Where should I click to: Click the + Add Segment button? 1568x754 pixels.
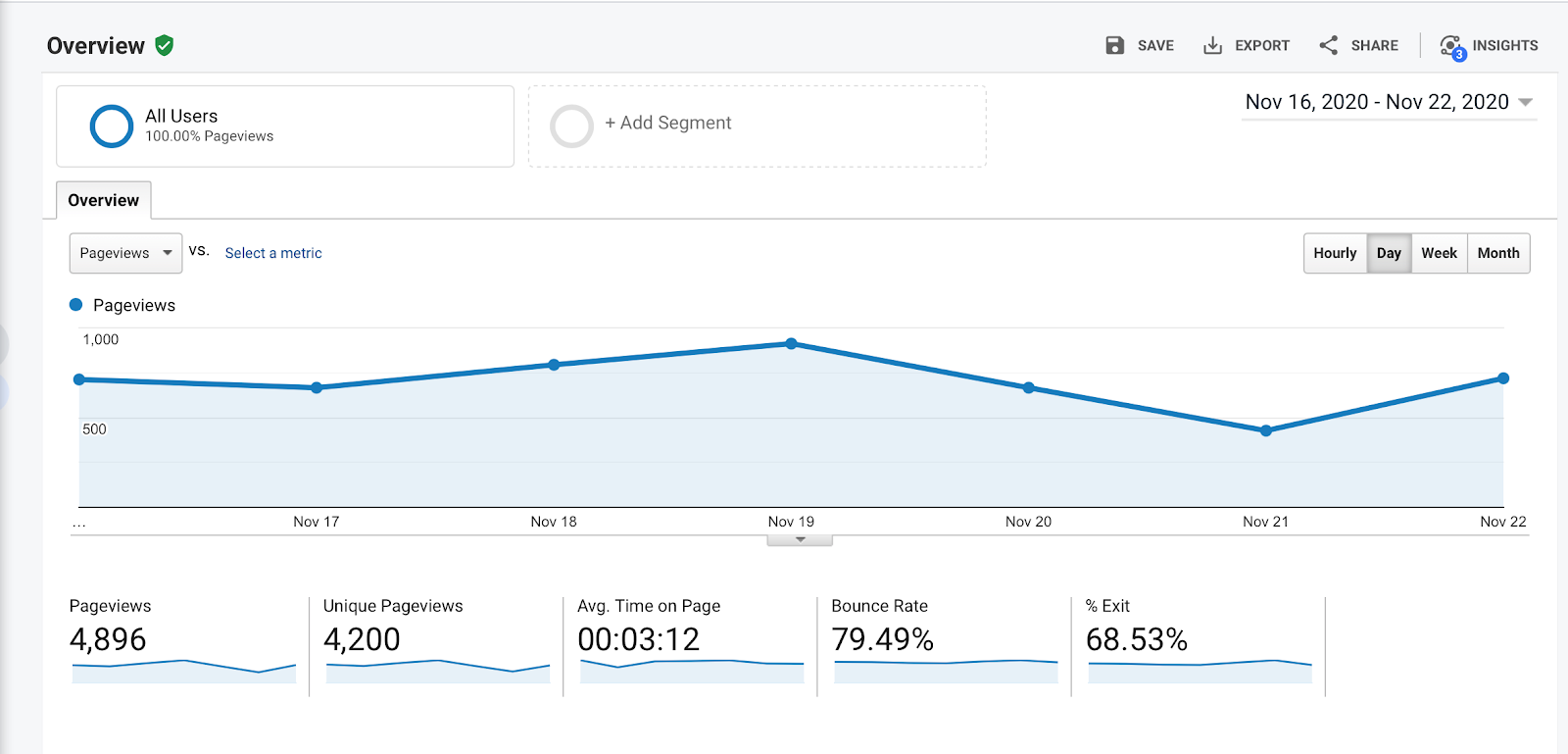(x=668, y=123)
